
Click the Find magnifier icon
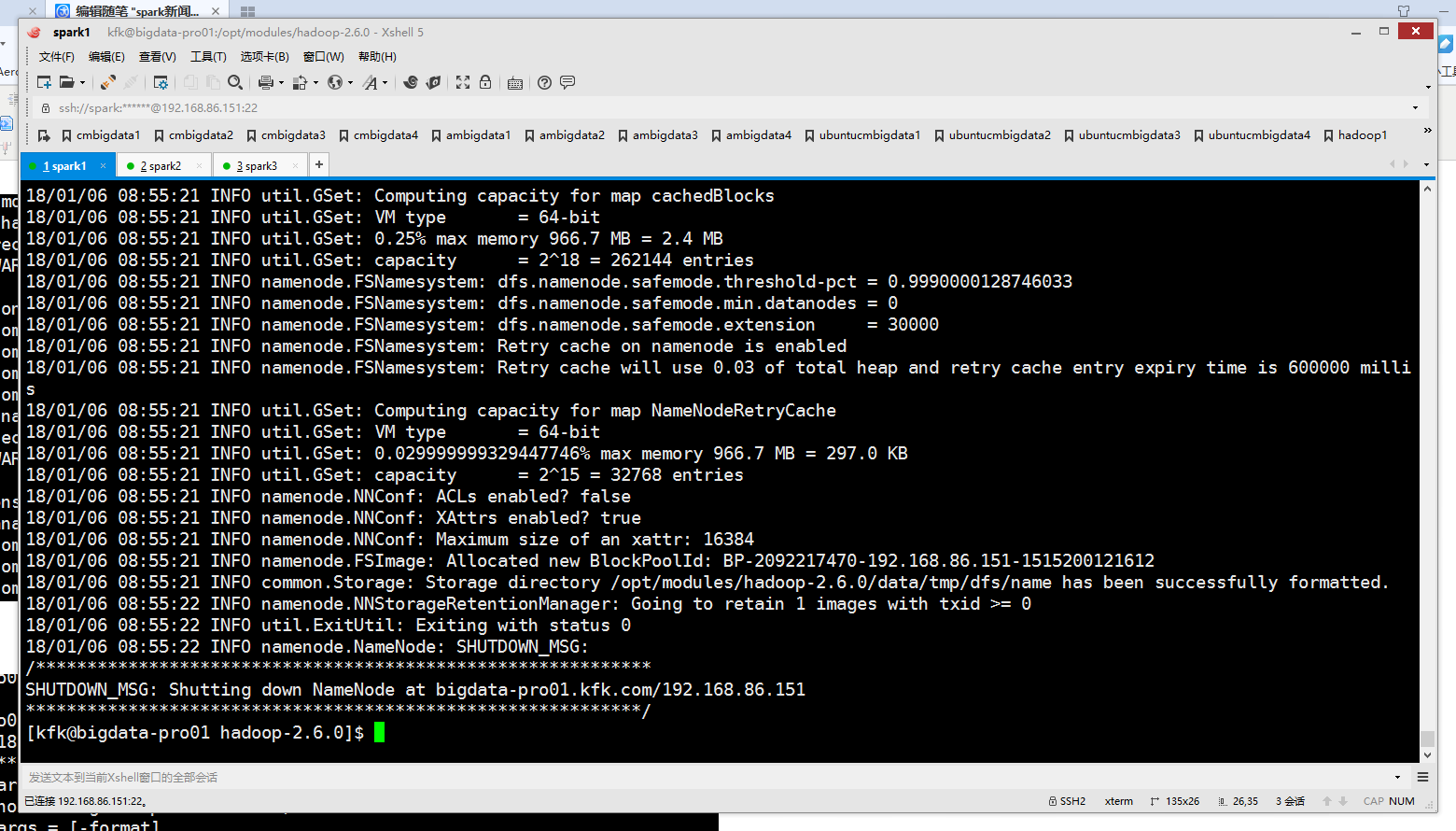[235, 82]
